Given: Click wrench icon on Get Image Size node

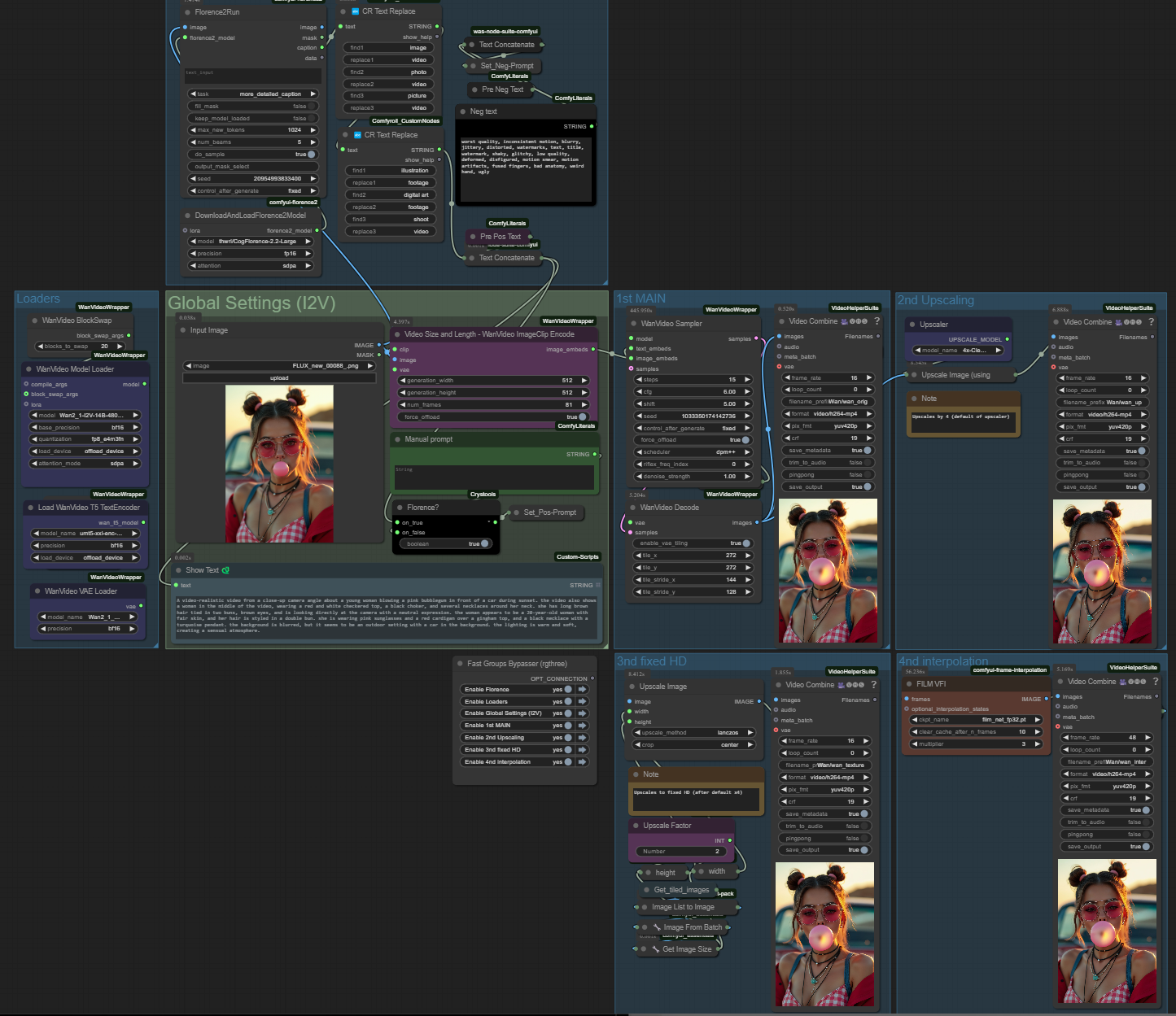Looking at the screenshot, I should tap(656, 949).
